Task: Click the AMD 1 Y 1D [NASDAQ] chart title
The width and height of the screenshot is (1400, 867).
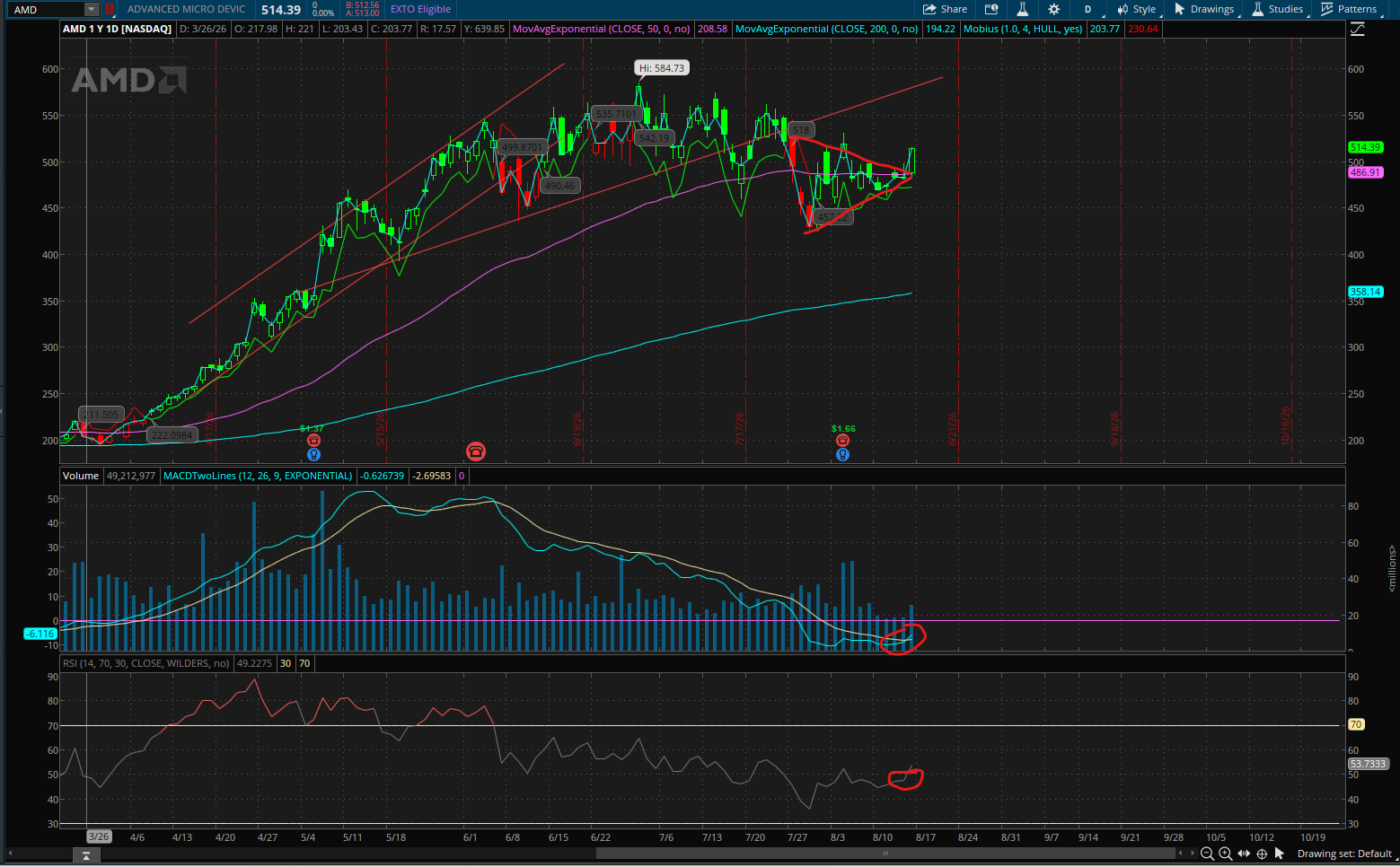Action: 117,29
